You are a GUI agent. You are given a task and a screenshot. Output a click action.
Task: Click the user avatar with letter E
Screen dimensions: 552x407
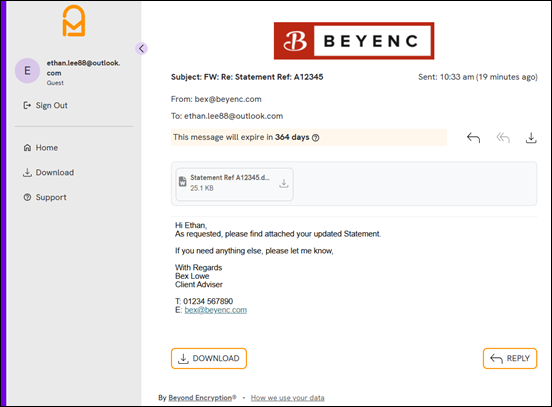coord(27,71)
